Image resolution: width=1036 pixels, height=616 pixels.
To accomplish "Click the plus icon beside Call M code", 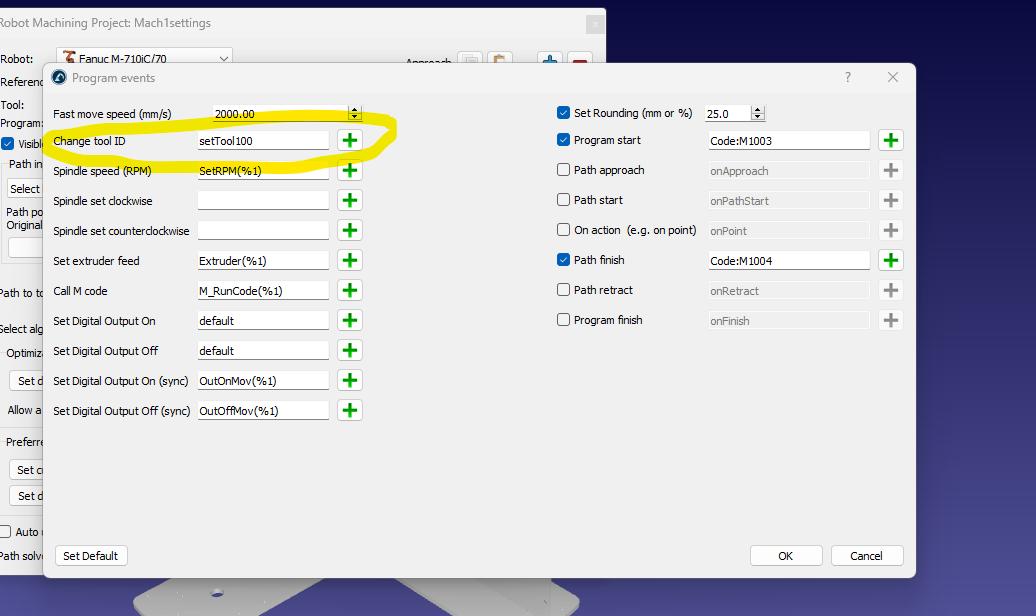I will point(350,291).
